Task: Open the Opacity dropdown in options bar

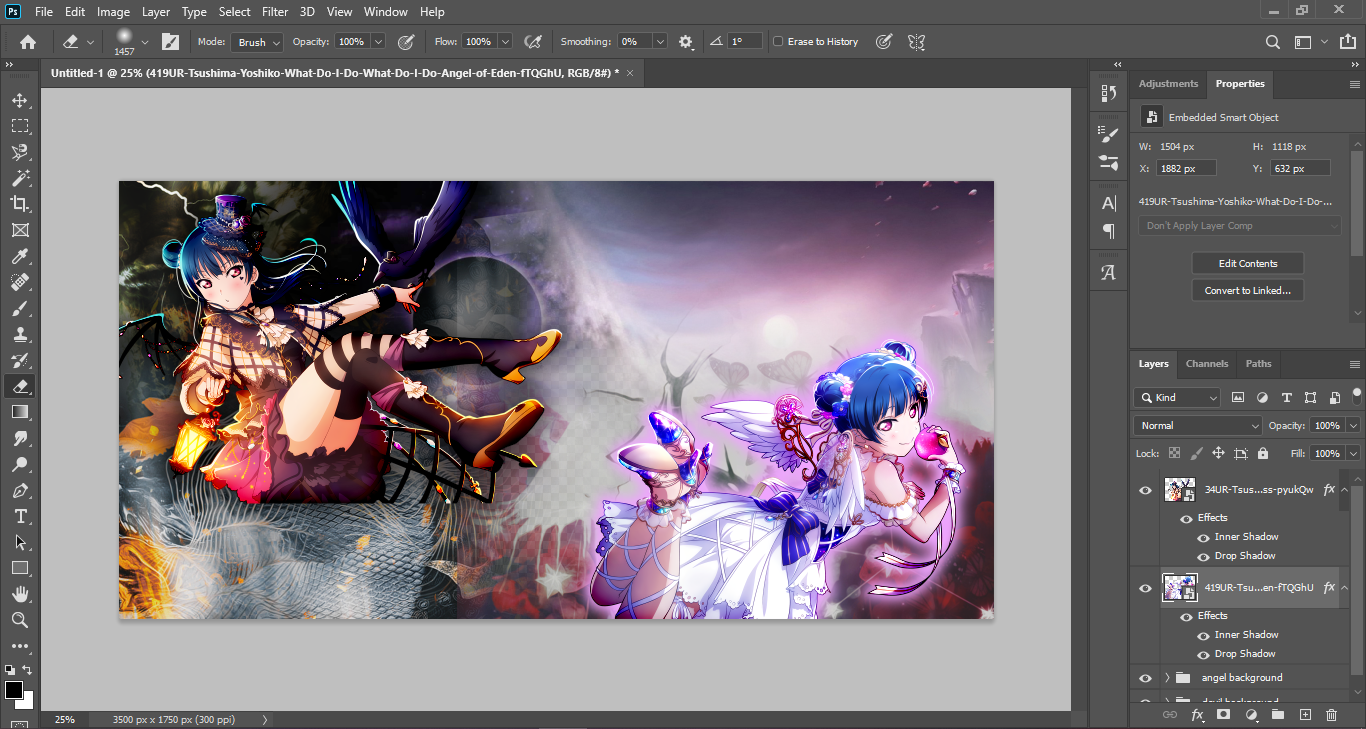Action: [x=378, y=42]
